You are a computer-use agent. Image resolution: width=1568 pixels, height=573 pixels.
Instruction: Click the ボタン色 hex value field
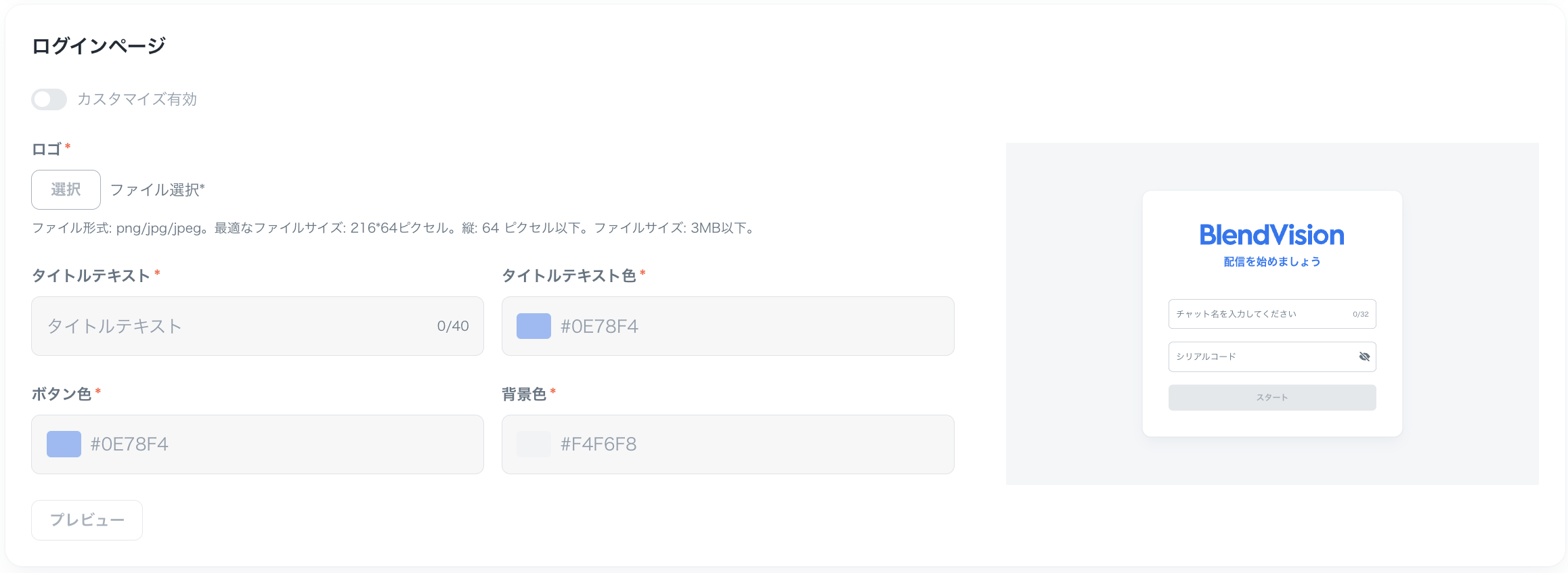(x=271, y=444)
